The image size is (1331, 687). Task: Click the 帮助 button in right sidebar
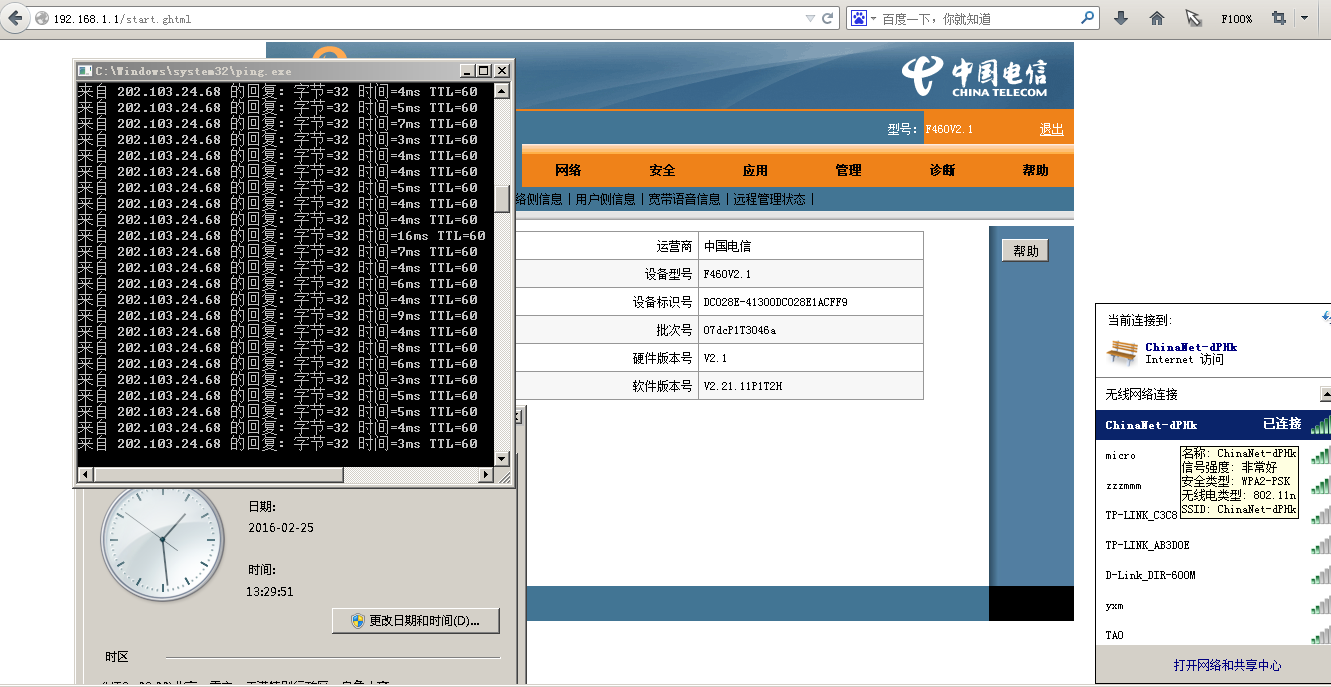tap(1025, 251)
